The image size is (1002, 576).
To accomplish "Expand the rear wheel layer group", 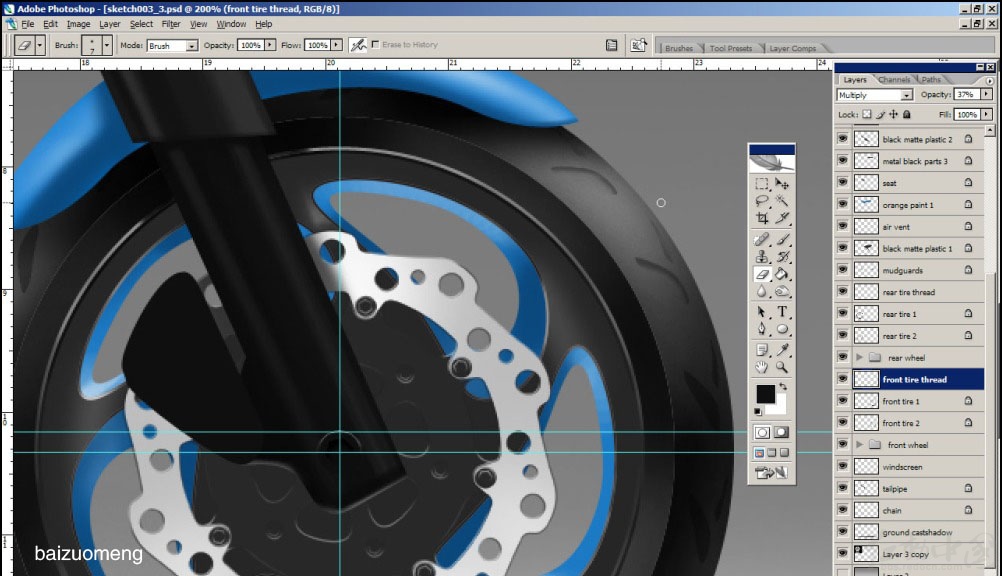I will (859, 357).
